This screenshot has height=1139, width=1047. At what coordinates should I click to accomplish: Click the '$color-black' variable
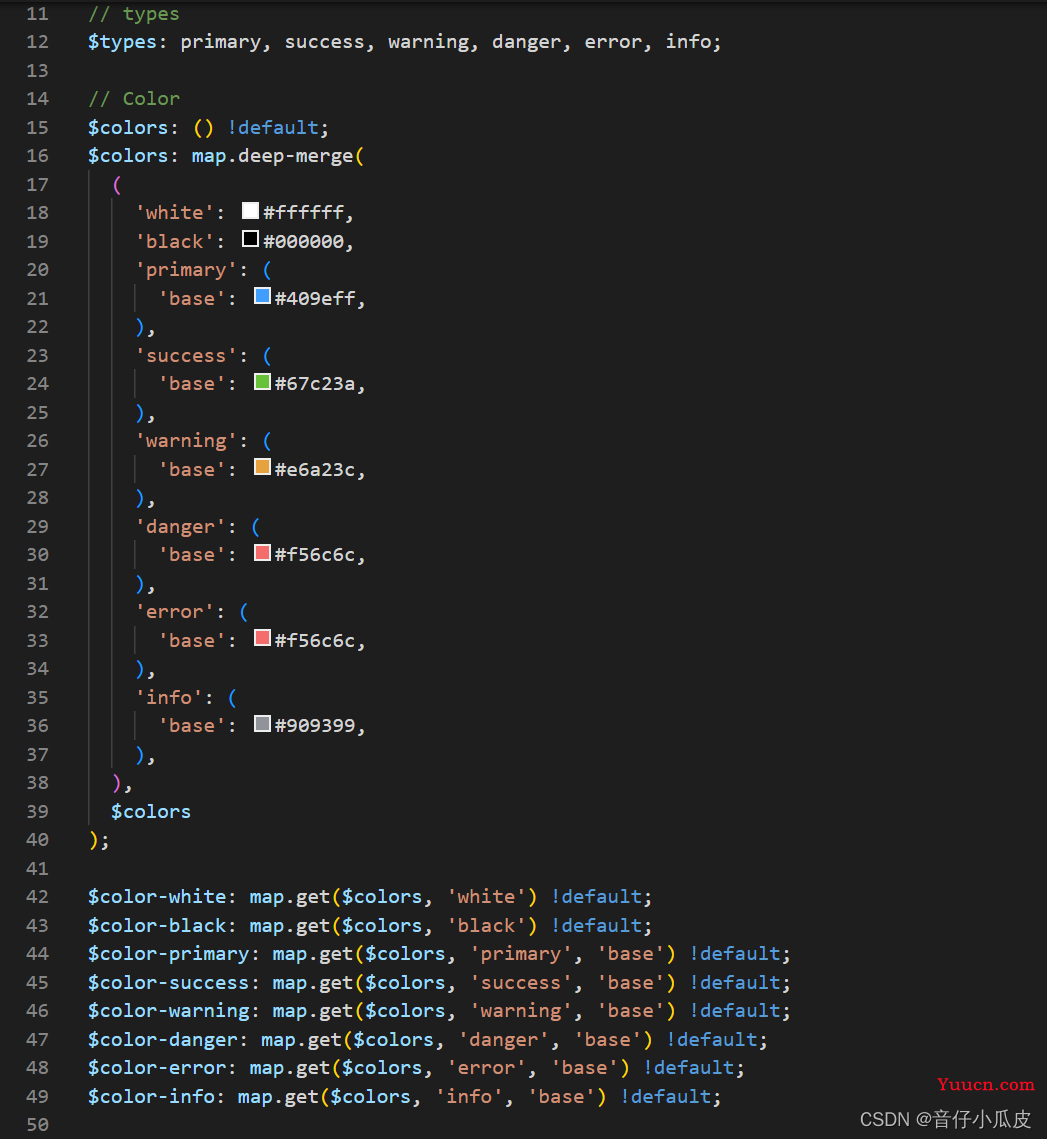click(157, 925)
